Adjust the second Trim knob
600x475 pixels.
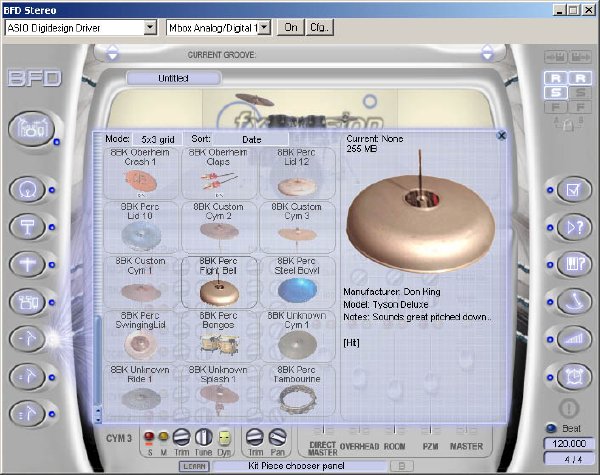[x=255, y=437]
